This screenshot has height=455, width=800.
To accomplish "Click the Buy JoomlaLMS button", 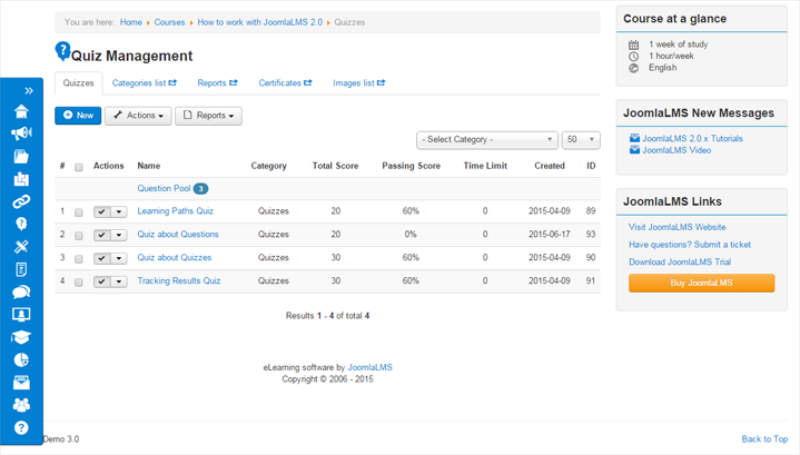I will click(x=702, y=283).
